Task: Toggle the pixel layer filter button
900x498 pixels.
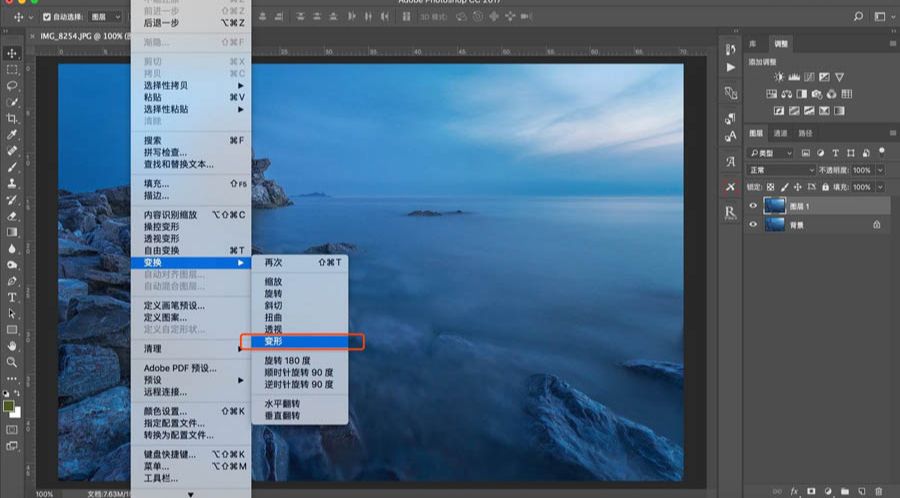Action: click(x=806, y=153)
